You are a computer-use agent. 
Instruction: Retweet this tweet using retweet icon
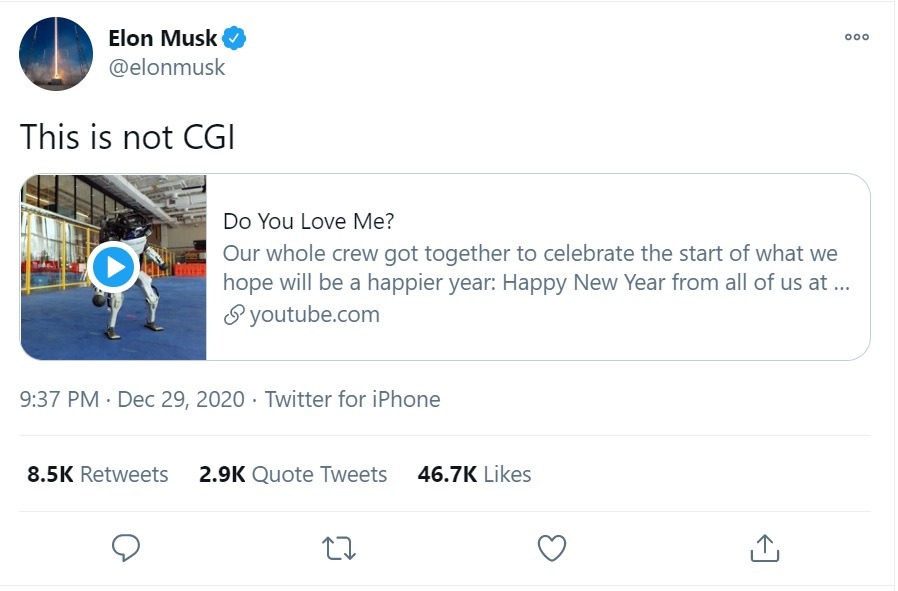tap(338, 548)
